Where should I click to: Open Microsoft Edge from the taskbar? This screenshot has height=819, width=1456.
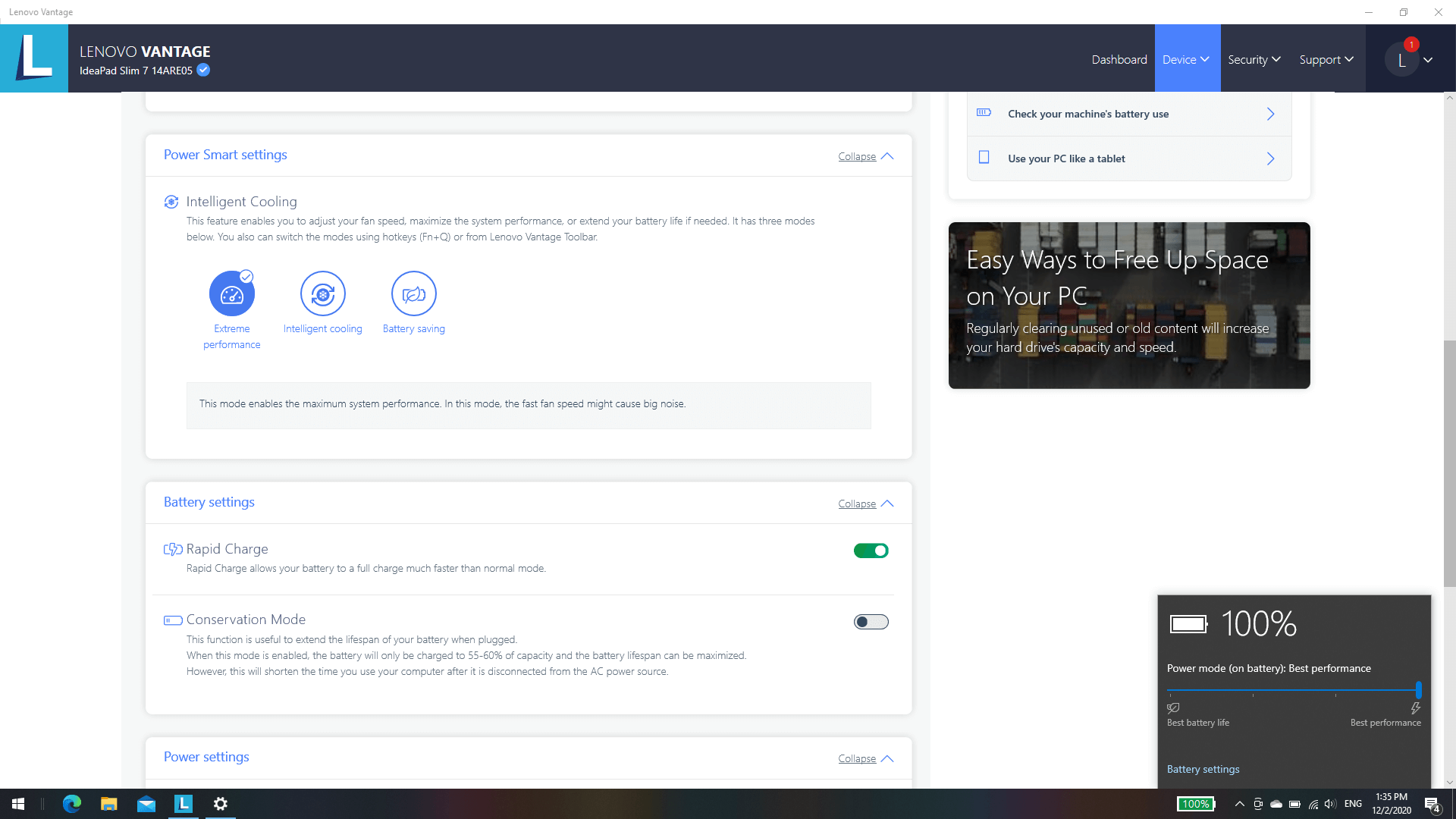click(x=72, y=804)
